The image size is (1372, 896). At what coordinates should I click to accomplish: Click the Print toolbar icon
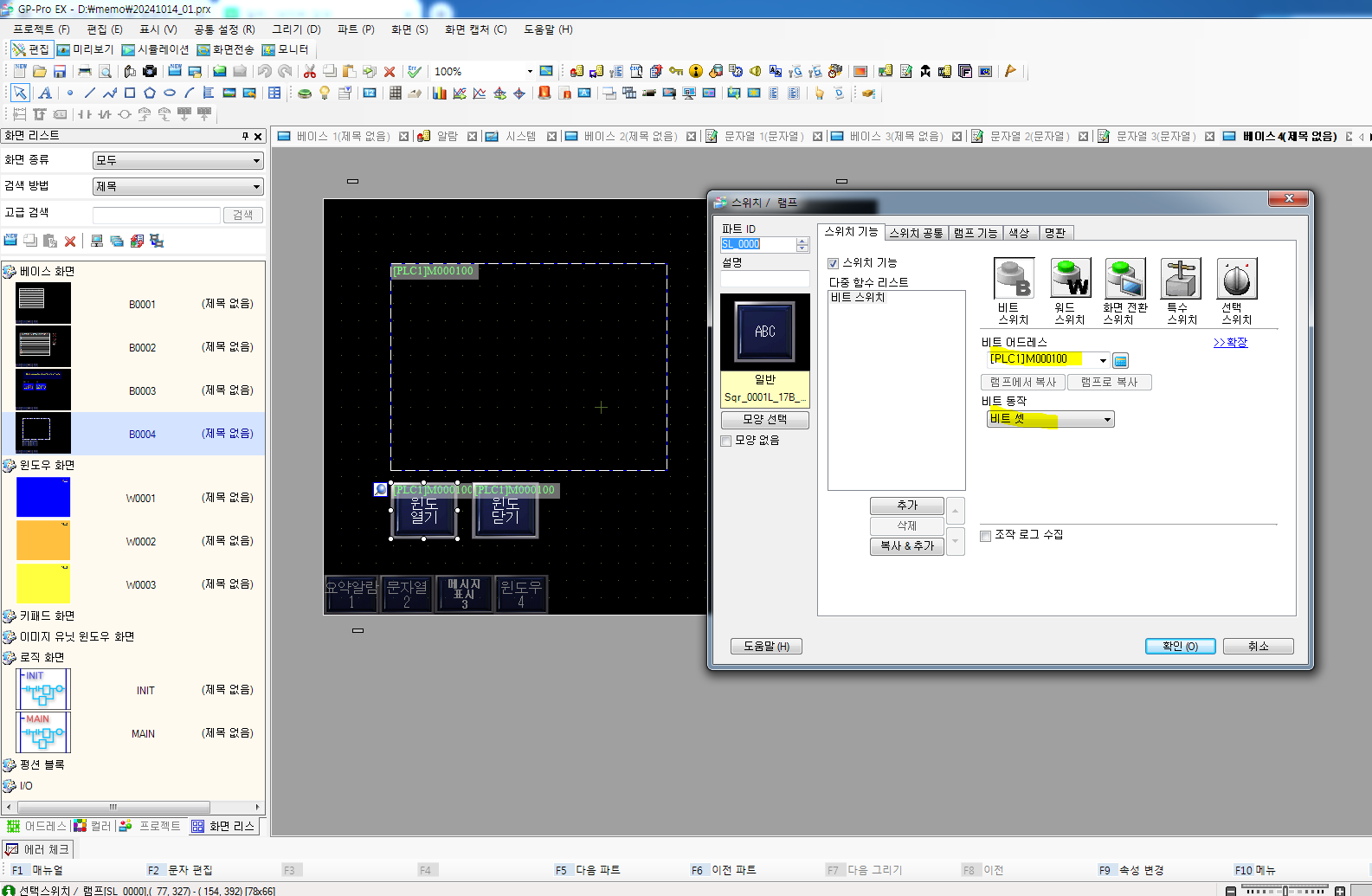[85, 71]
